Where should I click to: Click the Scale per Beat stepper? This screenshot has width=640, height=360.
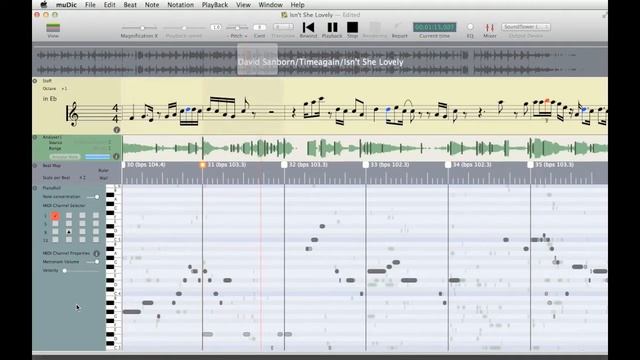click(x=82, y=178)
